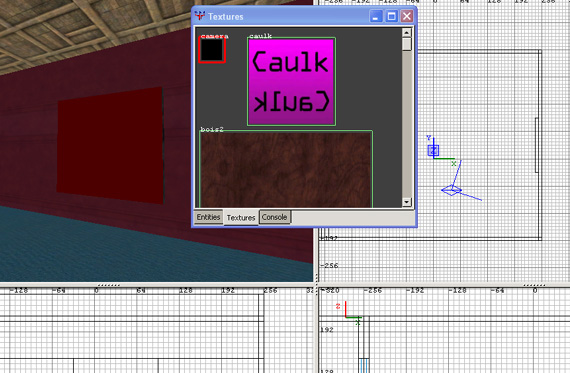Image resolution: width=570 pixels, height=373 pixels.
Task: Minimize the Textures window
Action: click(x=376, y=16)
